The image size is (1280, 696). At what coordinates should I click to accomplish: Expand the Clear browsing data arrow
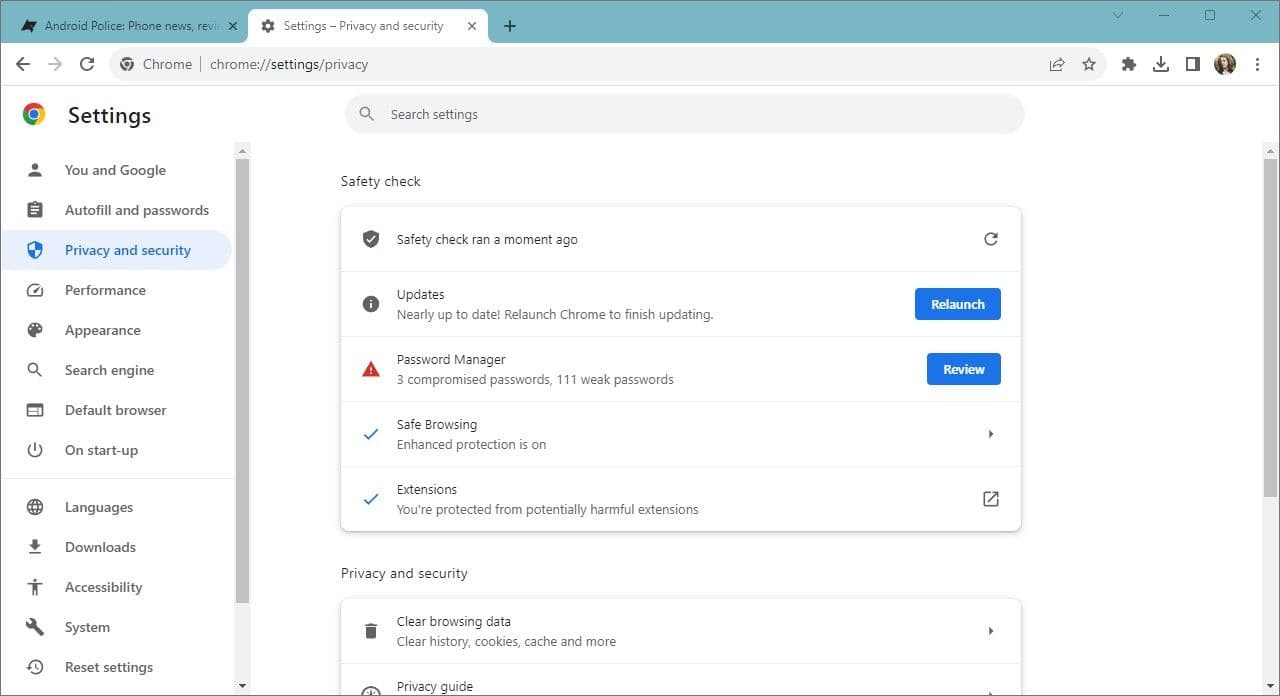tap(990, 631)
